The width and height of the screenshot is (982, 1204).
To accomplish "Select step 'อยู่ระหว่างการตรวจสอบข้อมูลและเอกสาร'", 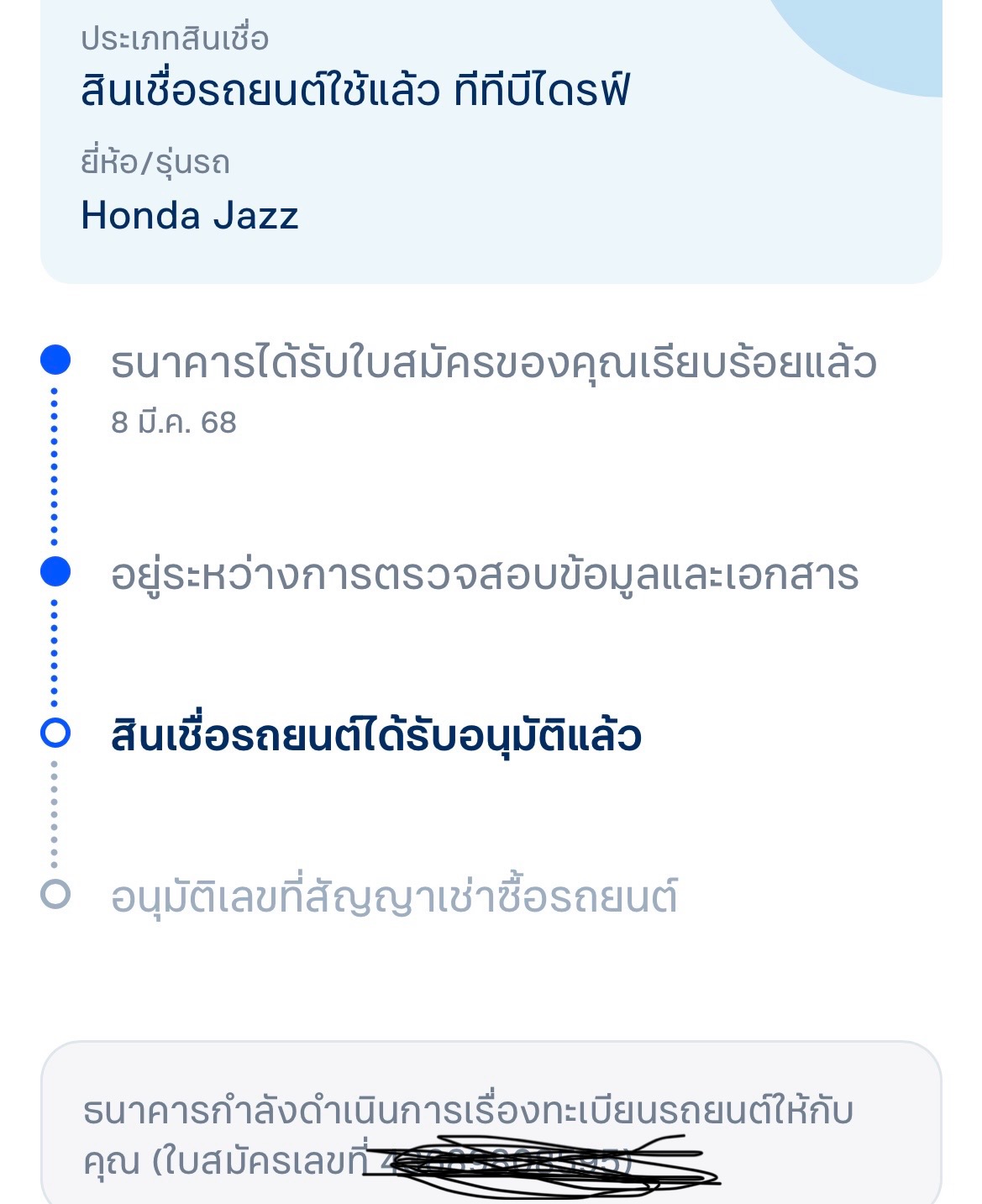I will (484, 576).
